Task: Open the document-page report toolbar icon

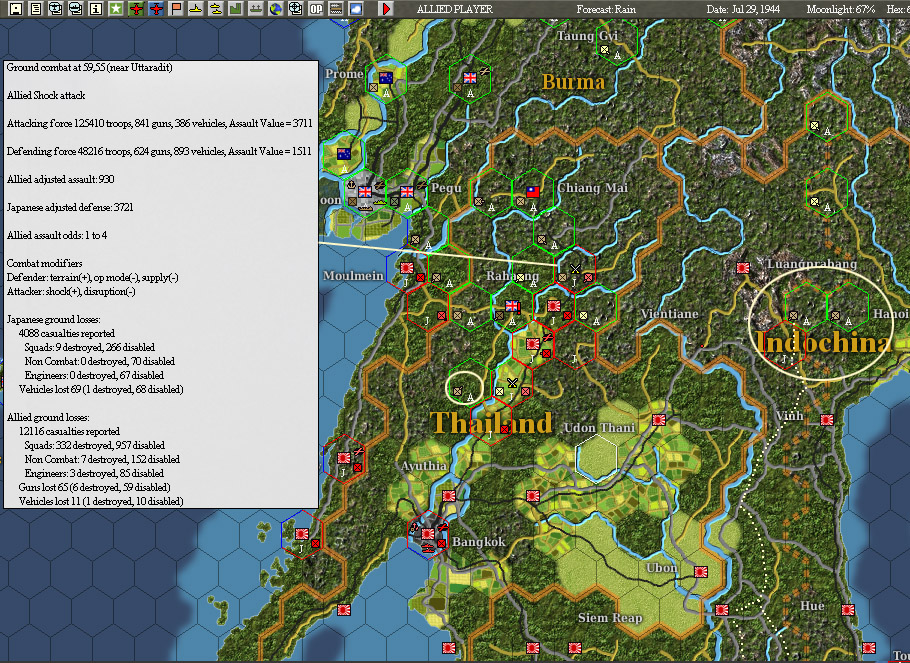Action: coord(36,9)
